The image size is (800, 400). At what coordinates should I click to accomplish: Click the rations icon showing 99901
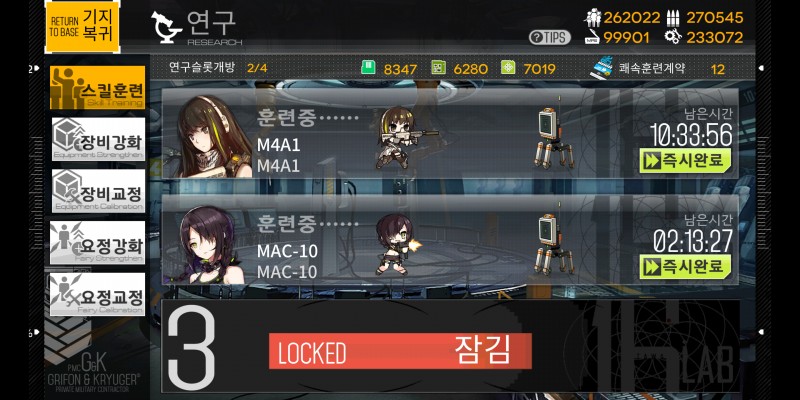593,37
